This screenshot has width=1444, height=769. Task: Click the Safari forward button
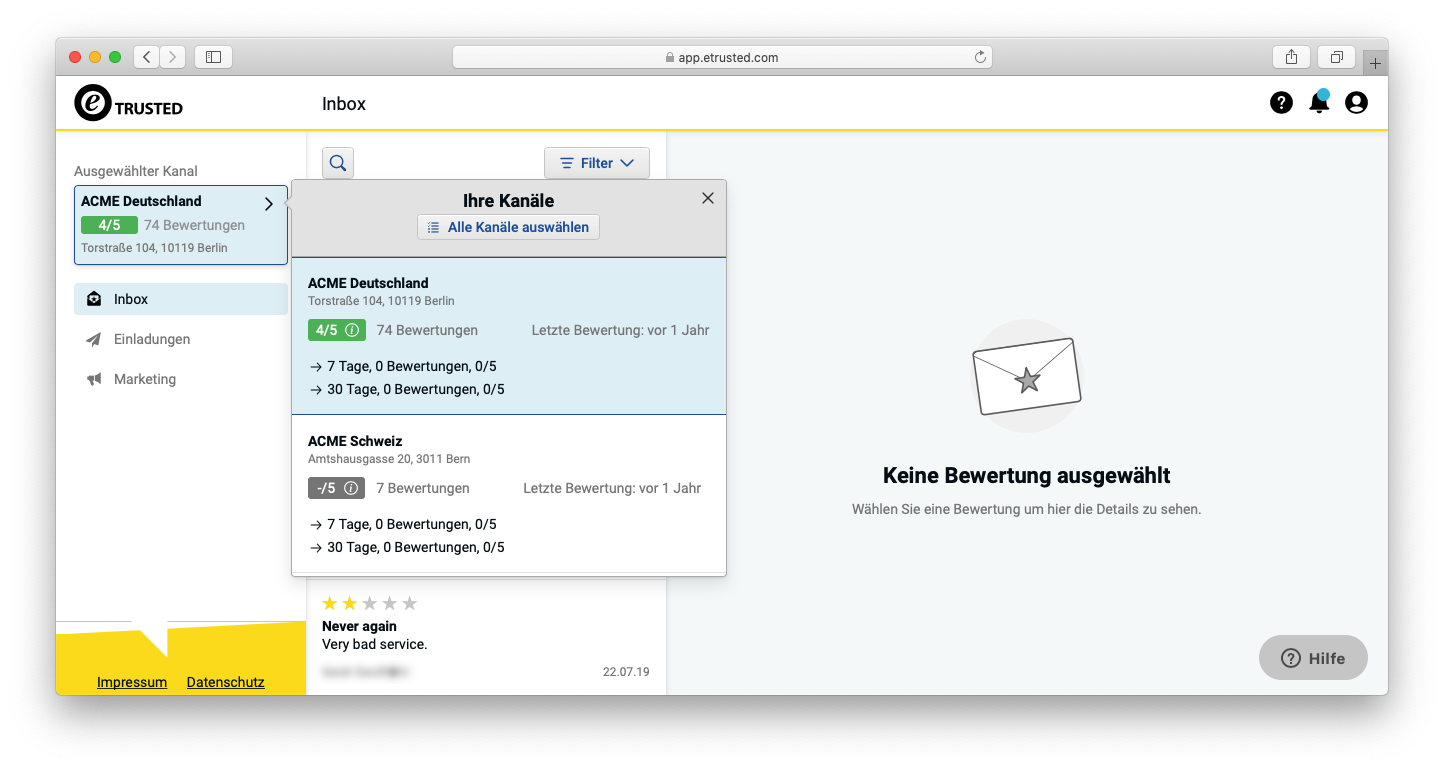tap(173, 57)
